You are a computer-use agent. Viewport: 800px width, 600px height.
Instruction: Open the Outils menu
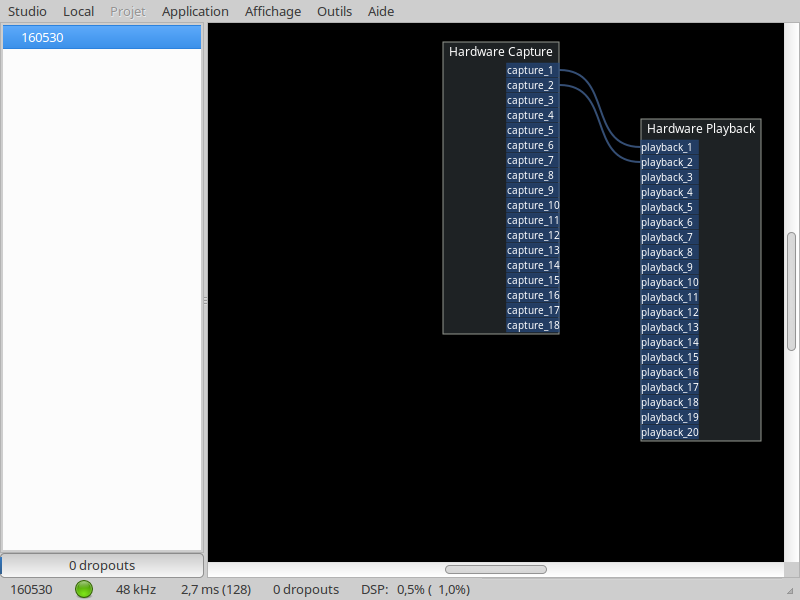334,11
